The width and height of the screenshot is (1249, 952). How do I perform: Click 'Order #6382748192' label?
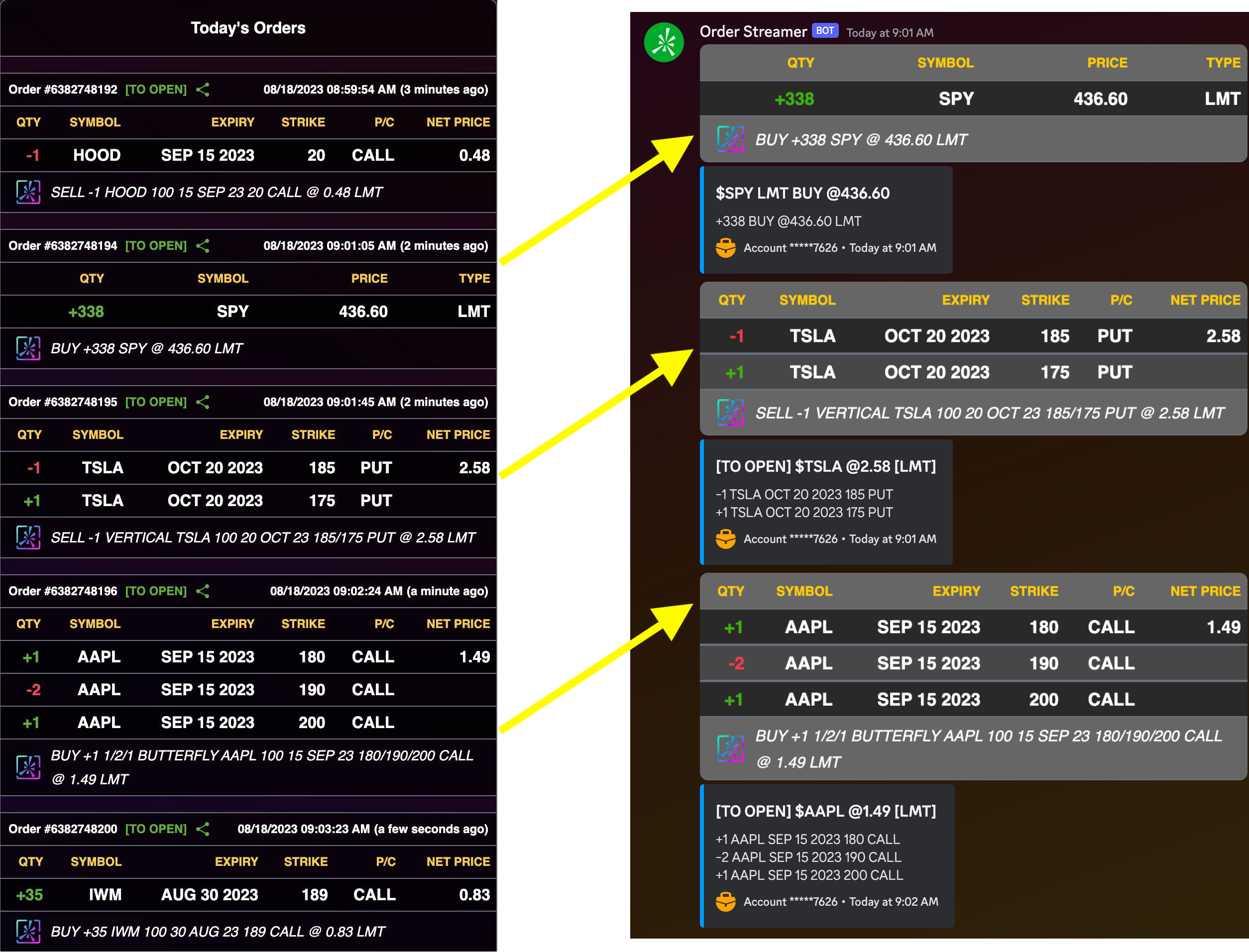point(63,90)
